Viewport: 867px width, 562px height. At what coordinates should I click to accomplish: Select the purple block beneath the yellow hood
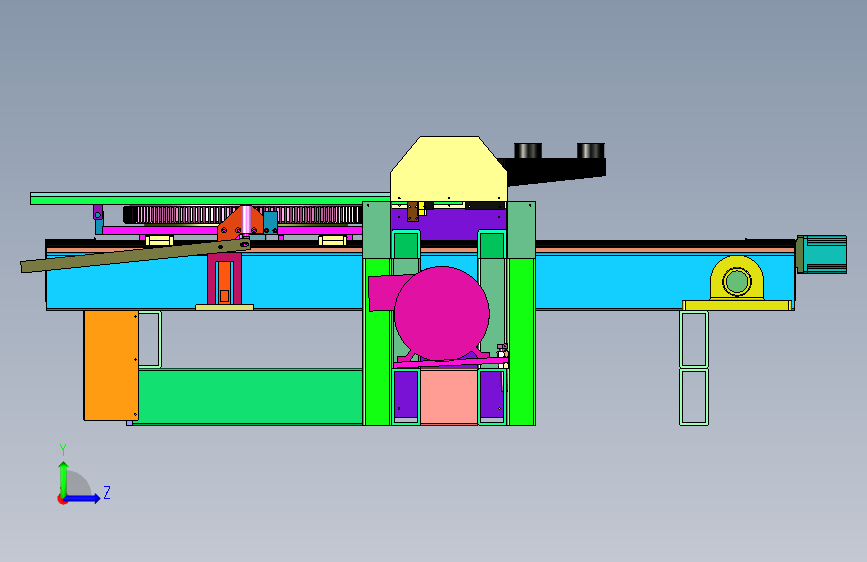(448, 223)
